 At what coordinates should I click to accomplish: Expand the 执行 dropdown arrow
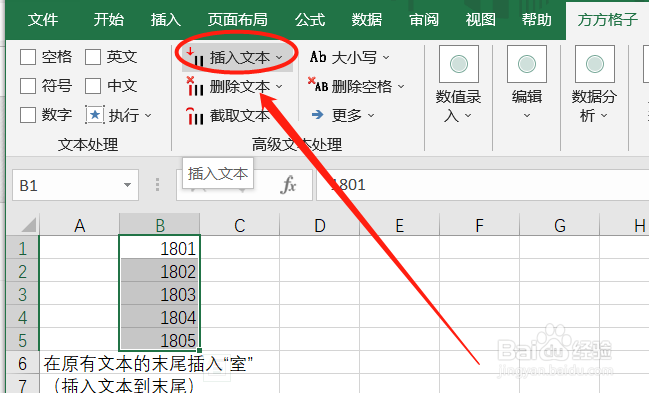(x=148, y=116)
